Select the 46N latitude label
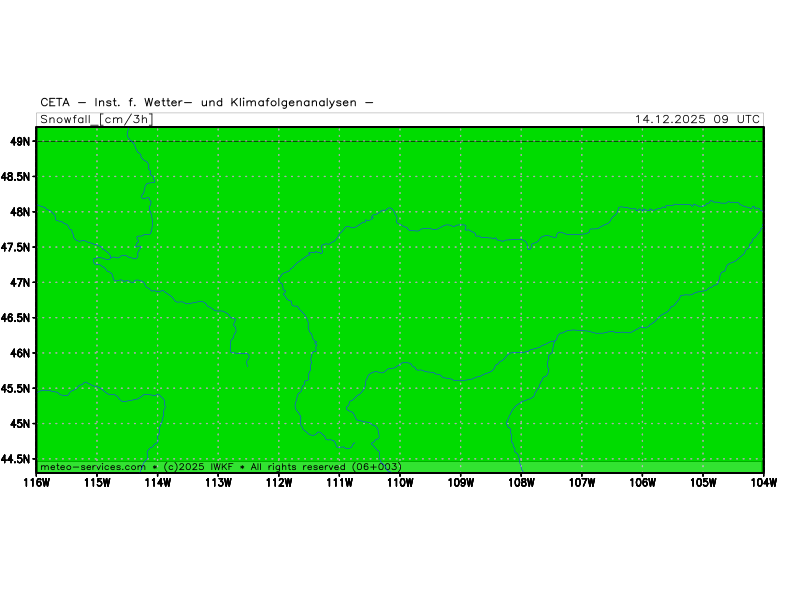The height and width of the screenshot is (600, 800). pos(20,353)
